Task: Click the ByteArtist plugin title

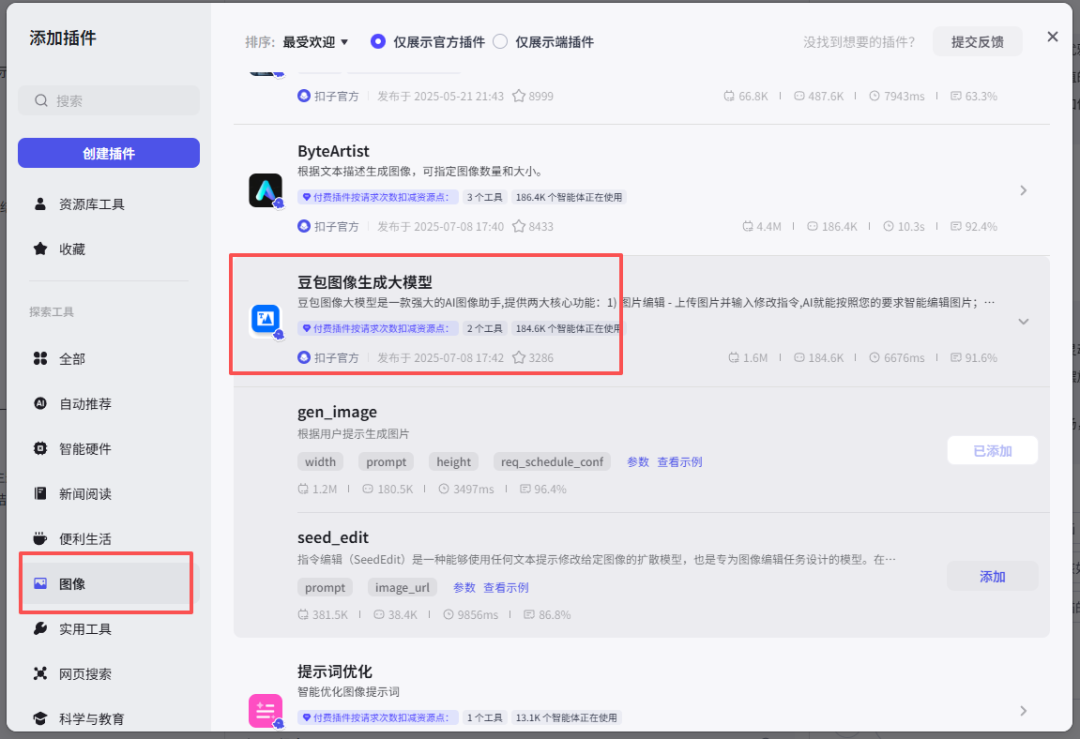Action: 333,151
